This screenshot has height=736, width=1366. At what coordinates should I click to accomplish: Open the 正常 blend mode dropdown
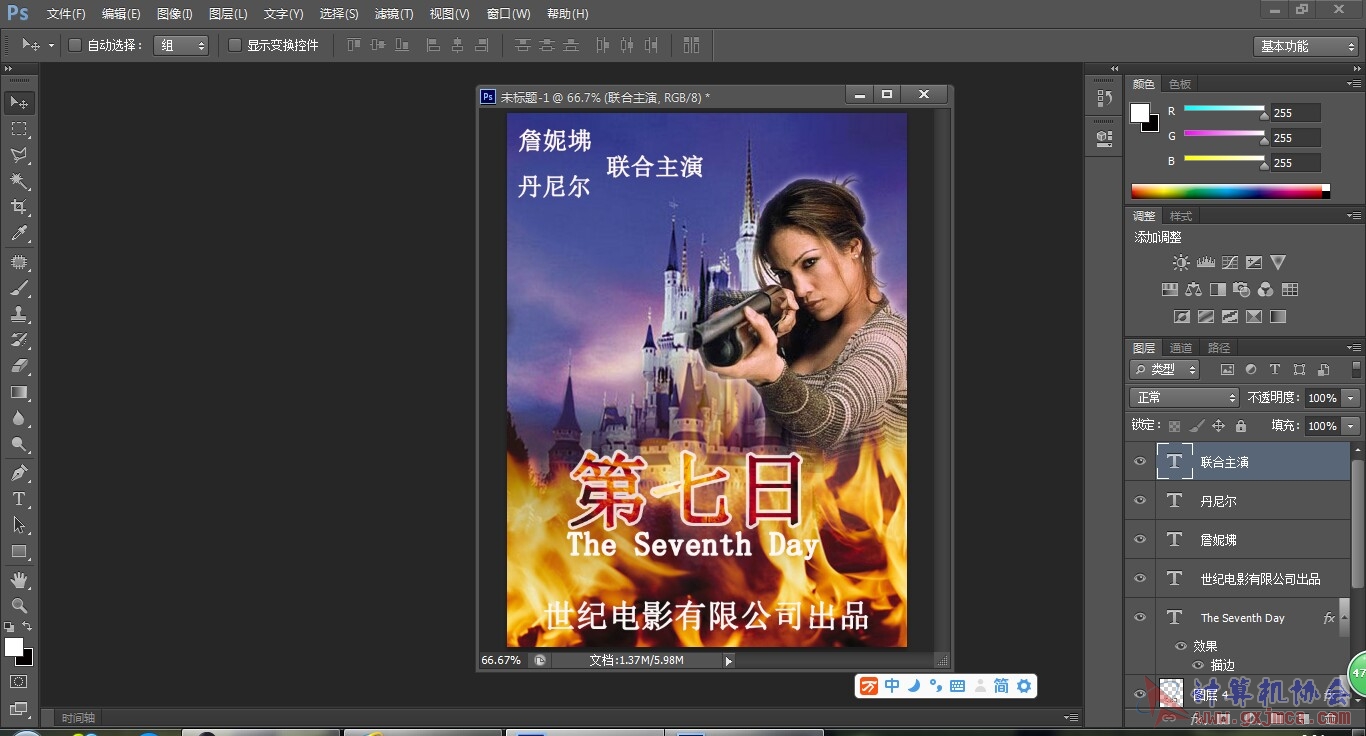(x=1185, y=398)
